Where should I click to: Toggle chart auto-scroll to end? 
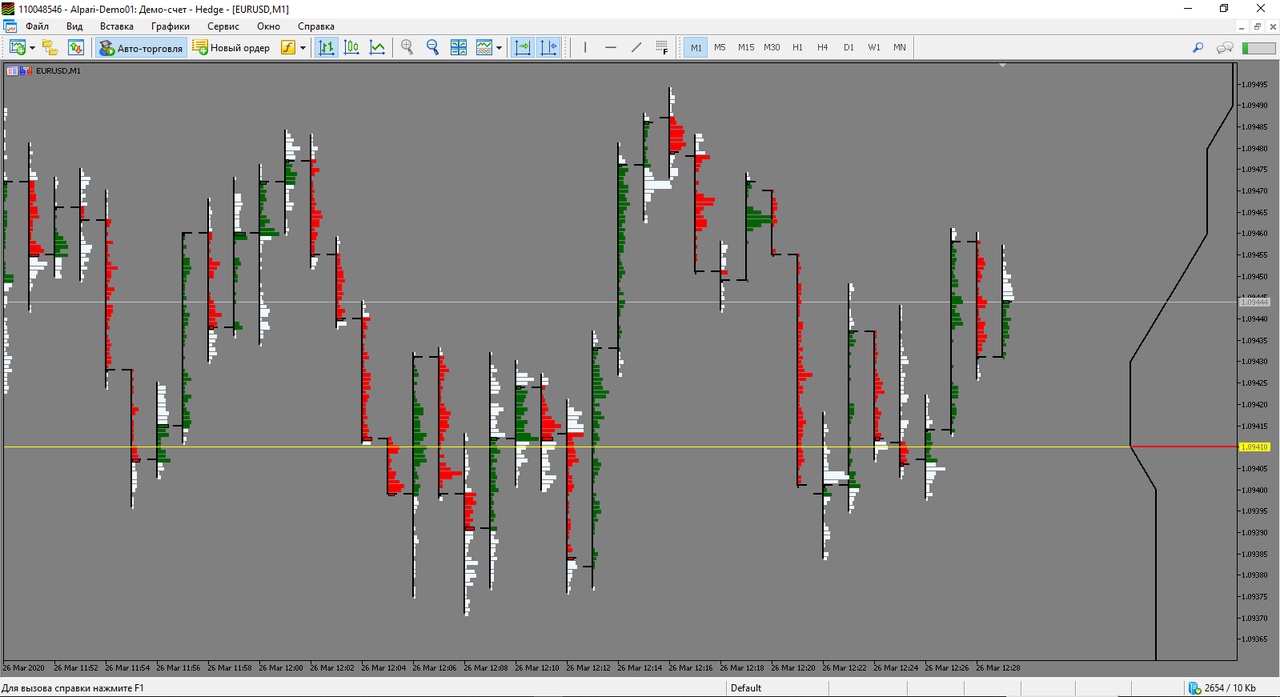coord(522,47)
